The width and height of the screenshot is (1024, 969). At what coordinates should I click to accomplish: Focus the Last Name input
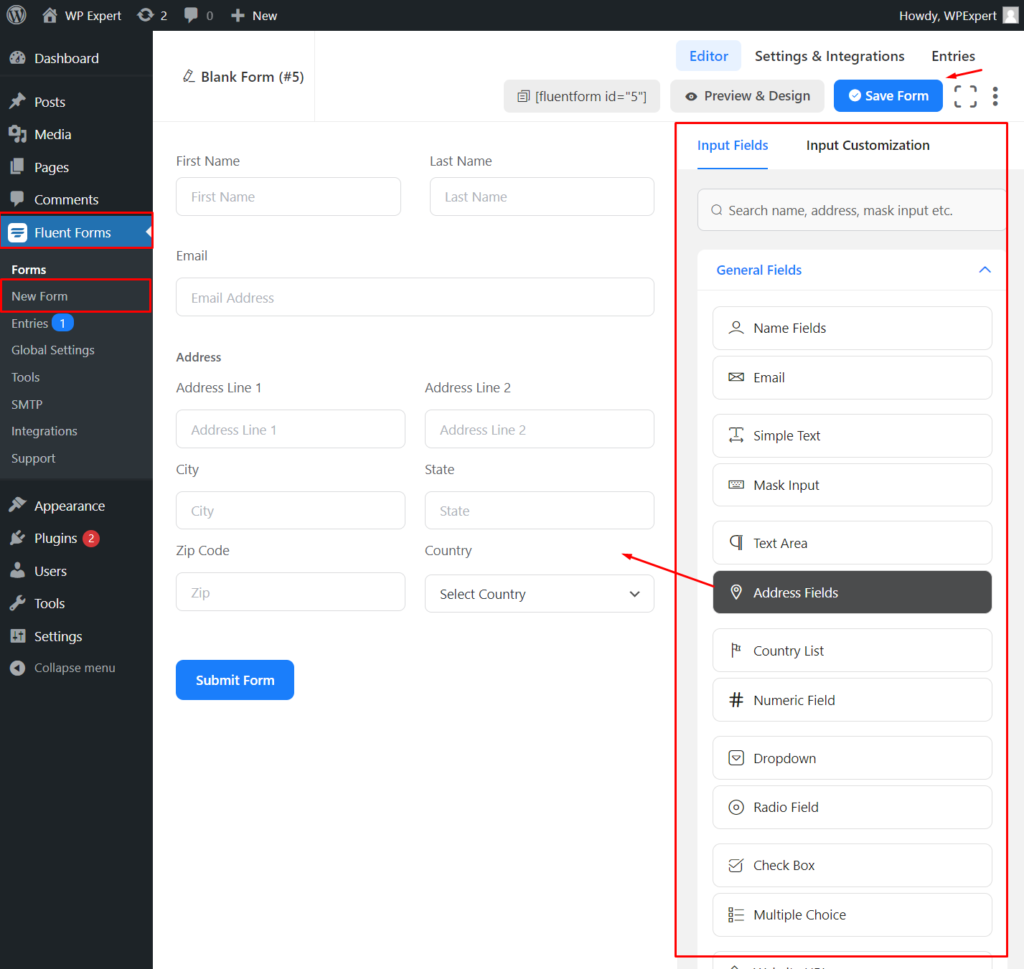[x=541, y=197]
